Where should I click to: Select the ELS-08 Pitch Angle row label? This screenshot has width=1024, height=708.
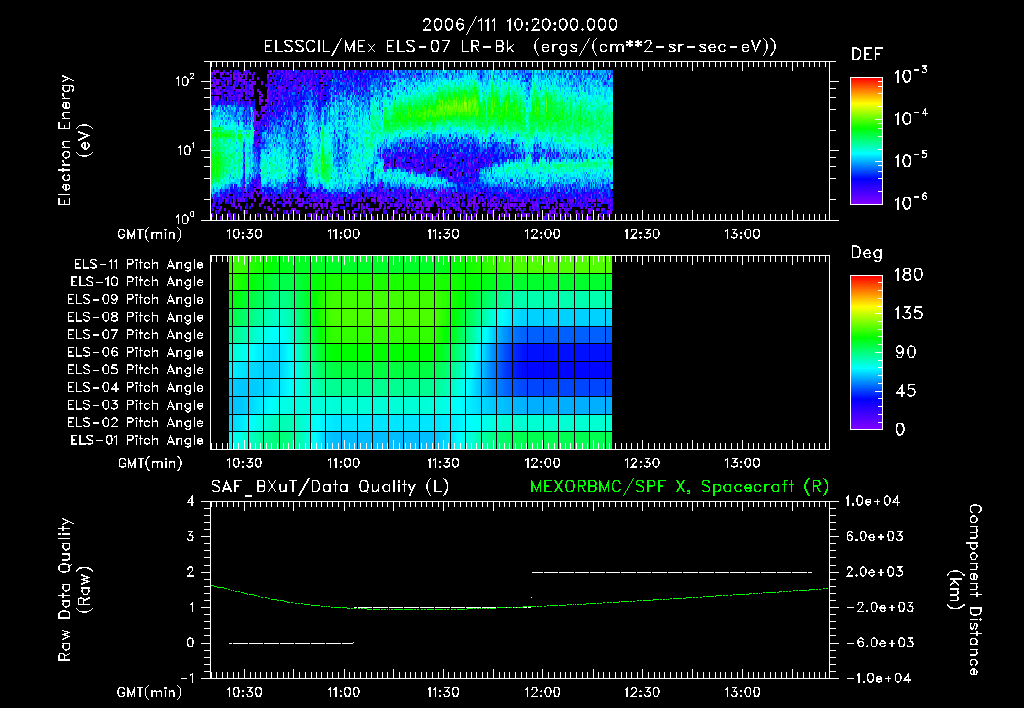136,317
